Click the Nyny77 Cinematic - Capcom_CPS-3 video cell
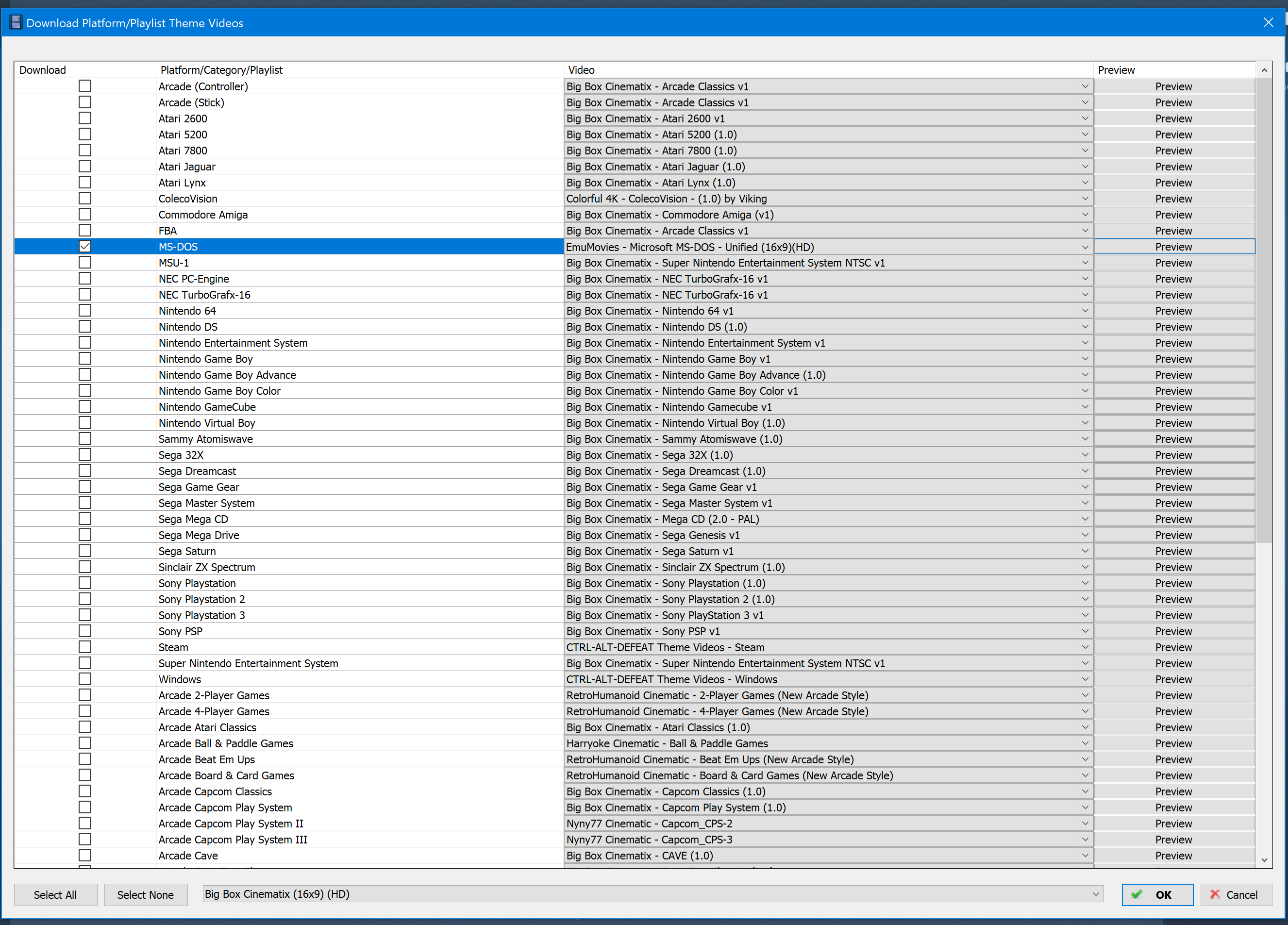This screenshot has width=1288, height=925. (820, 839)
